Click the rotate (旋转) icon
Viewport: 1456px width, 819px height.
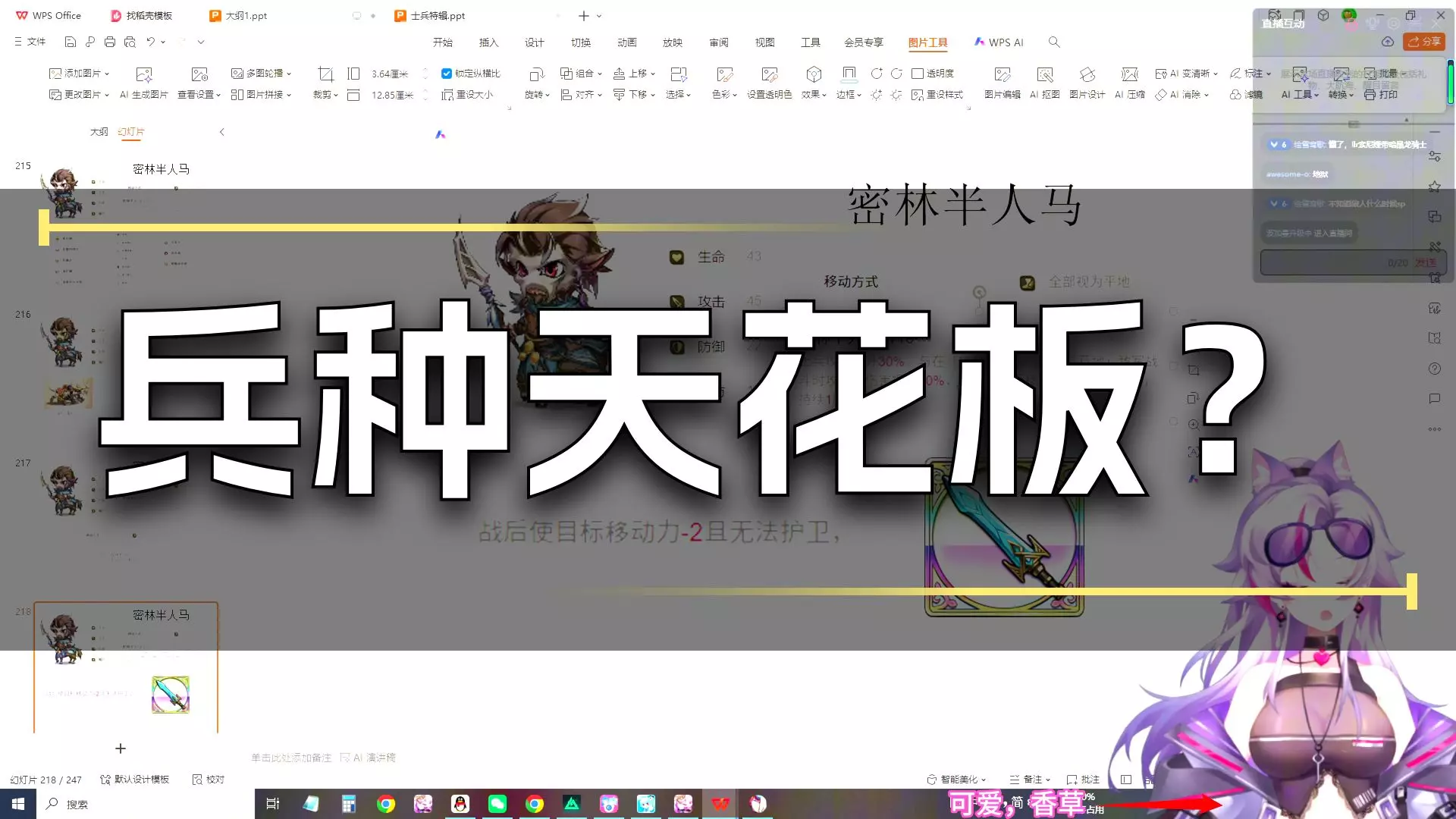pyautogui.click(x=536, y=74)
